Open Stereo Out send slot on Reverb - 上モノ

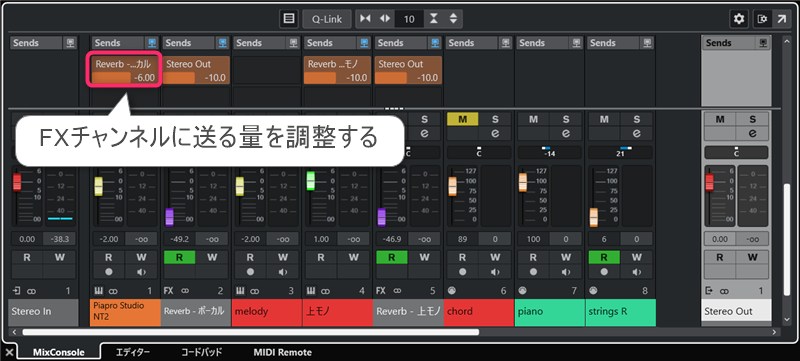coord(408,64)
